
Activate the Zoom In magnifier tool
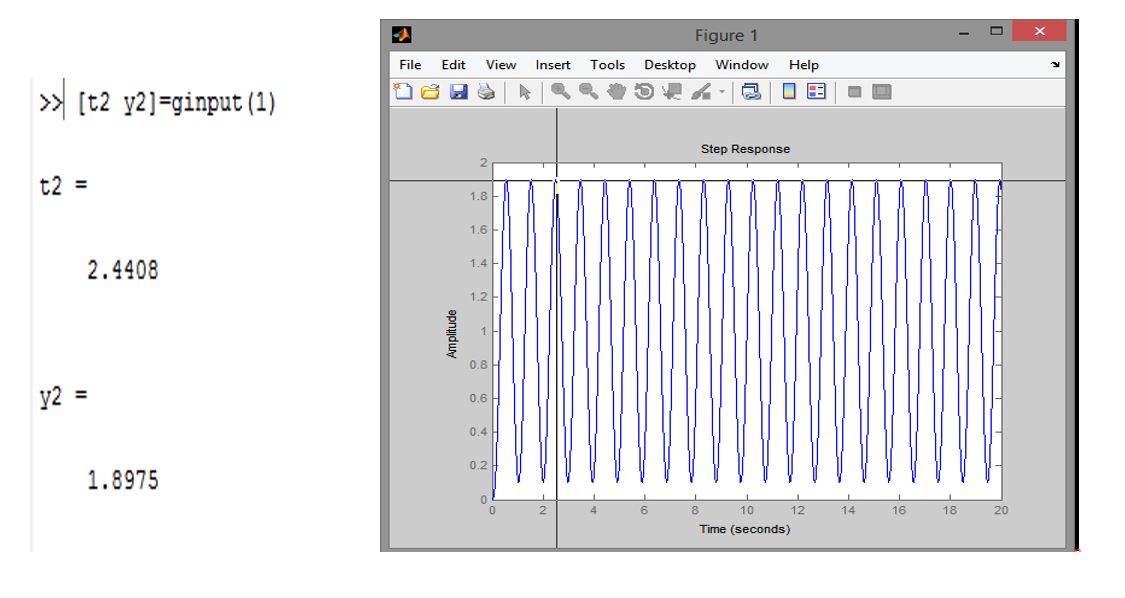click(x=560, y=91)
